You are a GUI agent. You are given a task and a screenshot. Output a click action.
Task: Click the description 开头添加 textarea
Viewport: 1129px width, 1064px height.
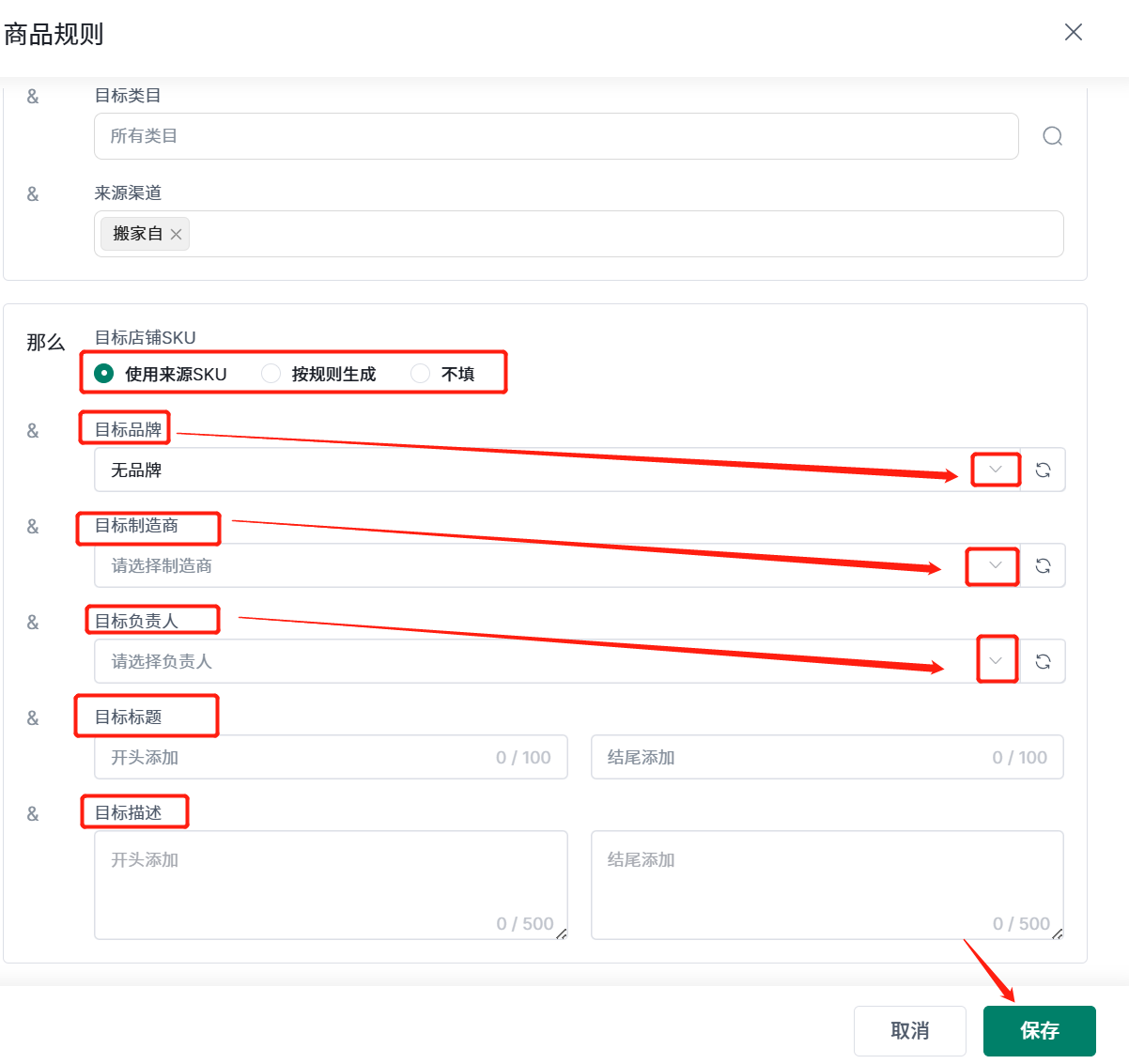click(331, 885)
